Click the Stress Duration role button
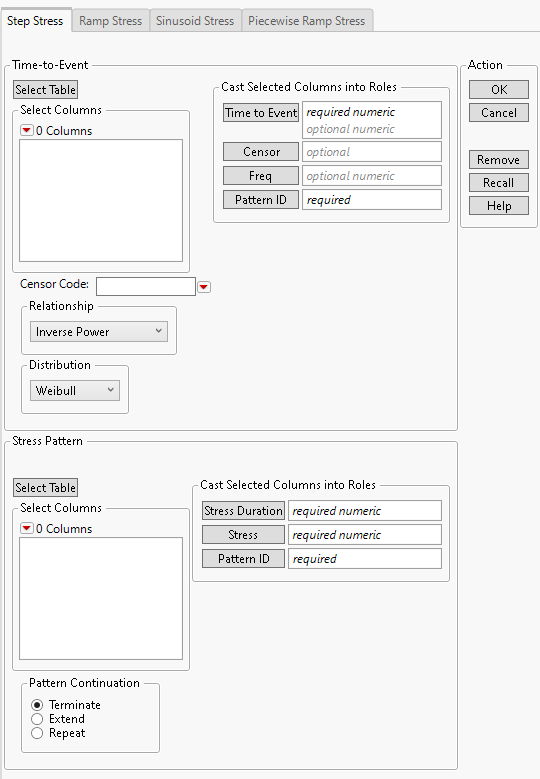 tap(243, 511)
